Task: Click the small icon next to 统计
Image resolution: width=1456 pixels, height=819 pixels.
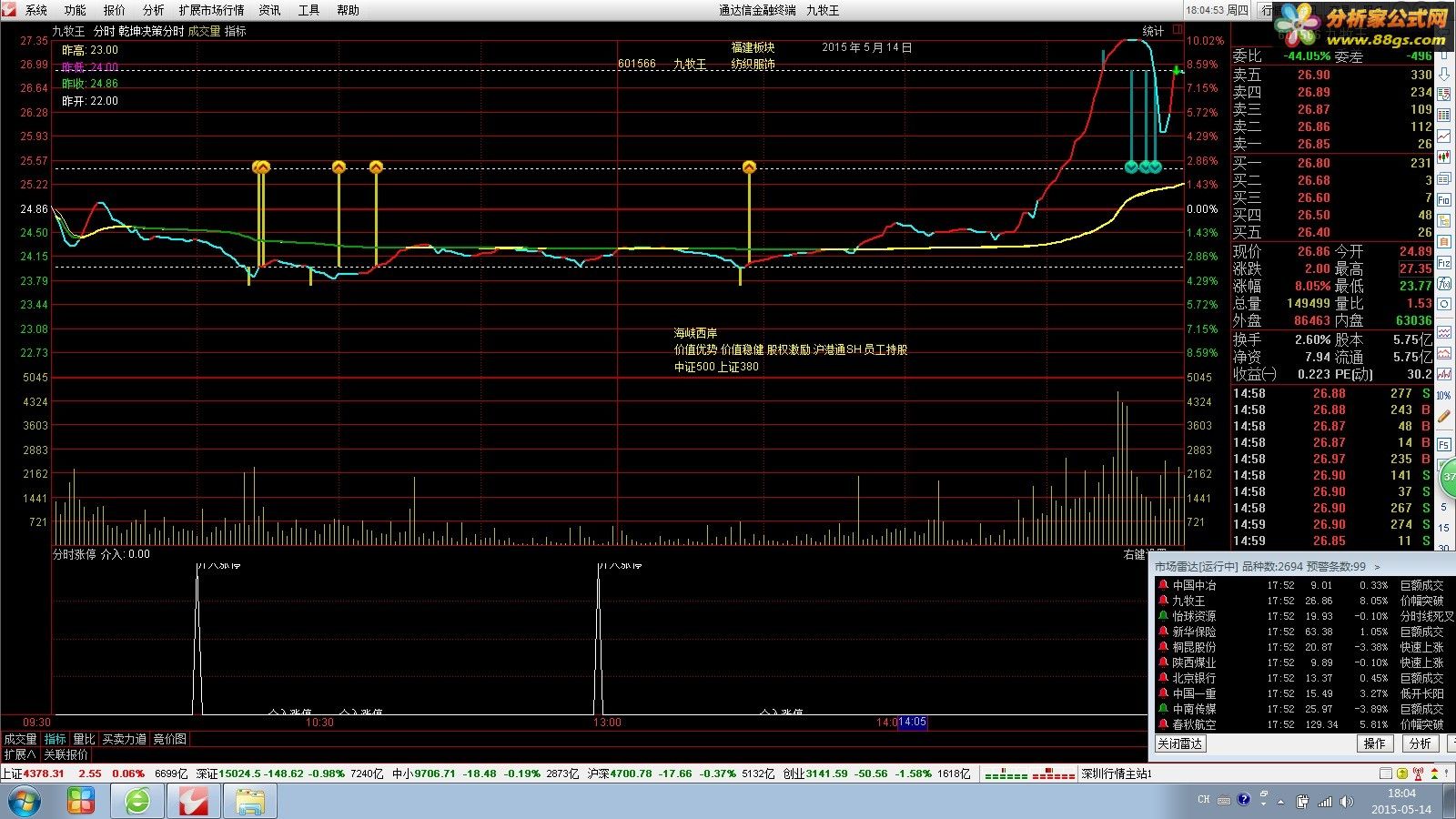Action: coord(1177,30)
